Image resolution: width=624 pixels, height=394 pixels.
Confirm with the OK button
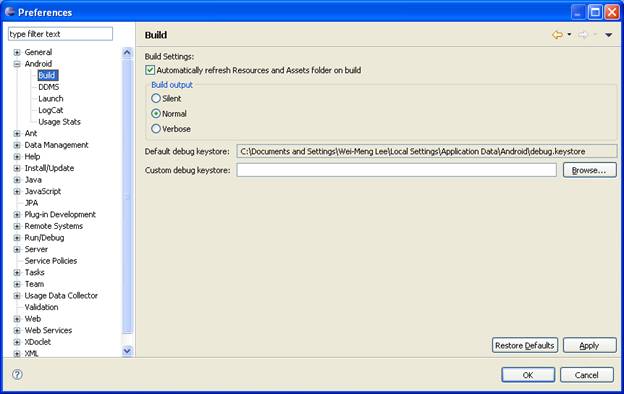[528, 375]
